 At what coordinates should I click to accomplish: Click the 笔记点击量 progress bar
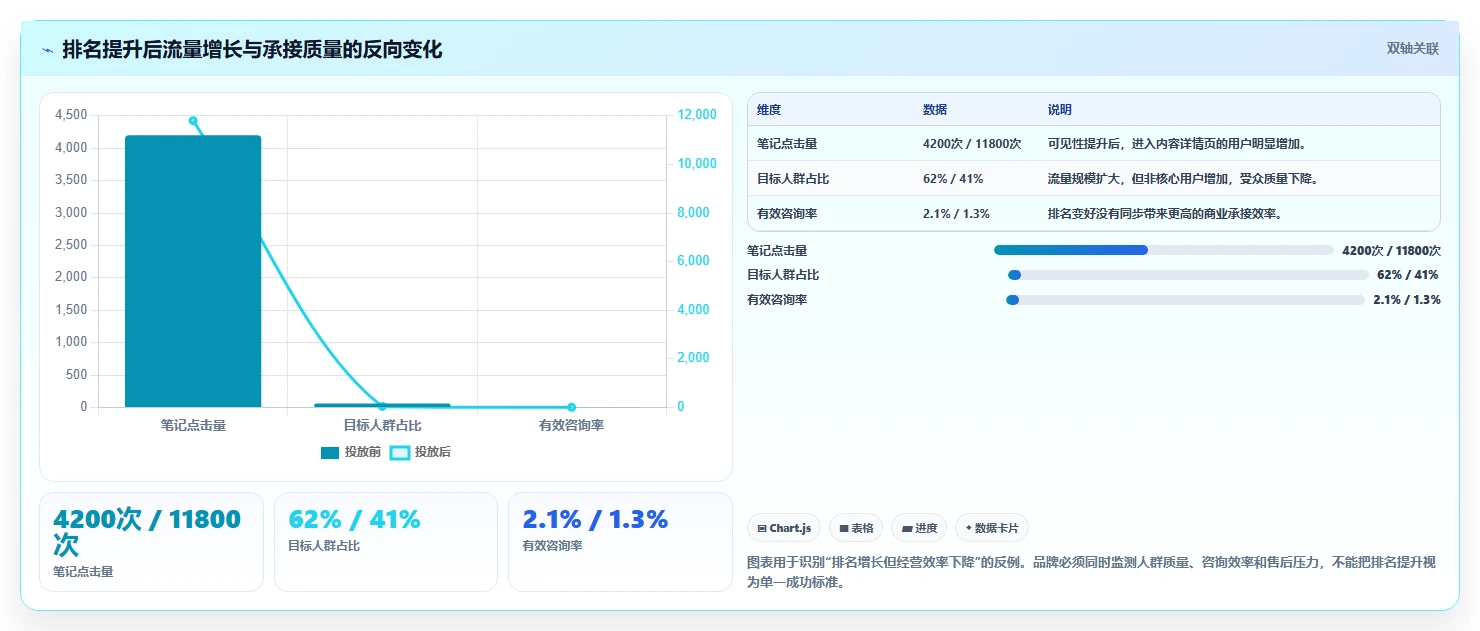(x=1164, y=250)
